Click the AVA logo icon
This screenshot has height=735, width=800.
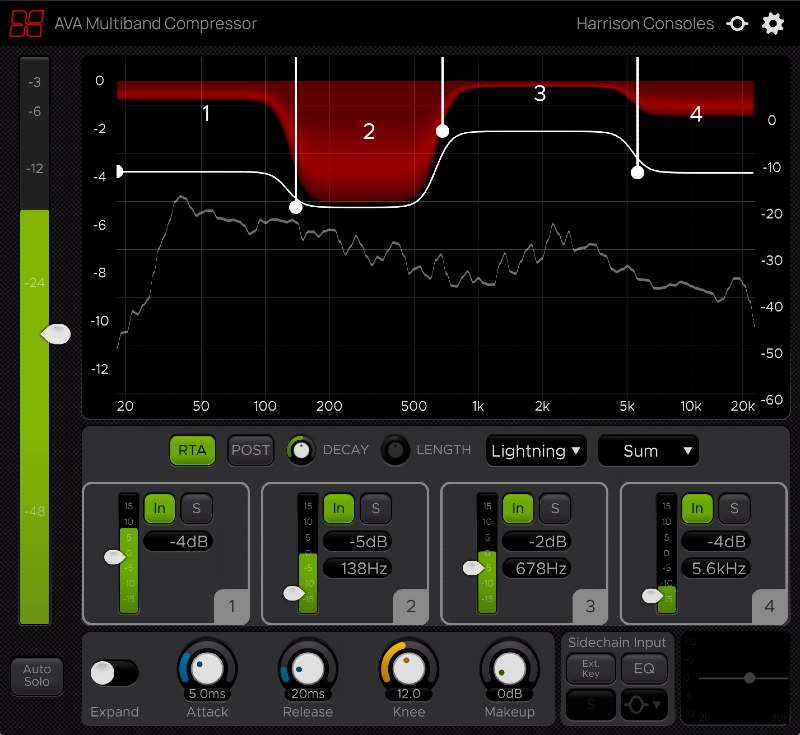tap(27, 23)
